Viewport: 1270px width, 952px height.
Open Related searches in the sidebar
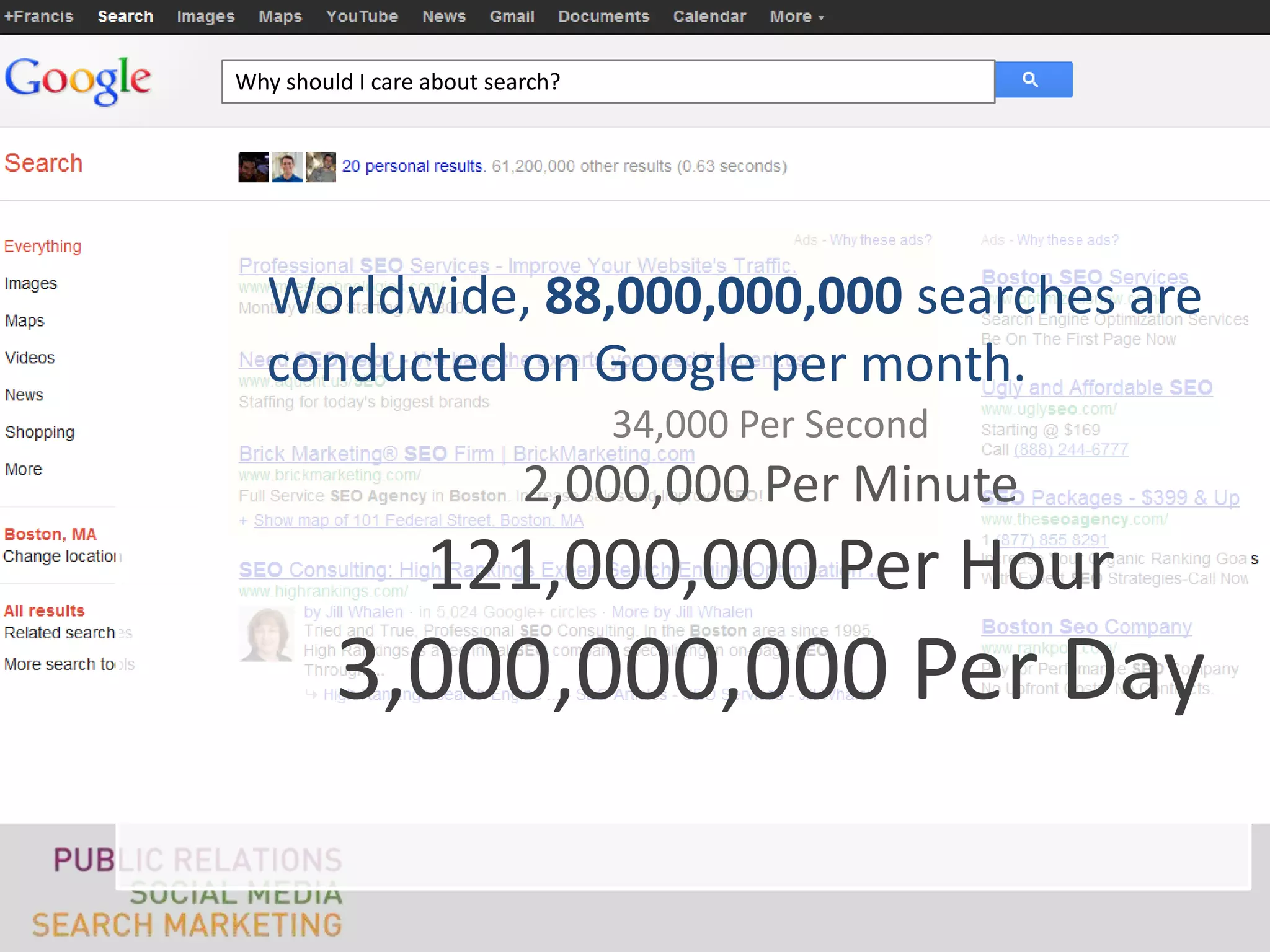(x=68, y=633)
